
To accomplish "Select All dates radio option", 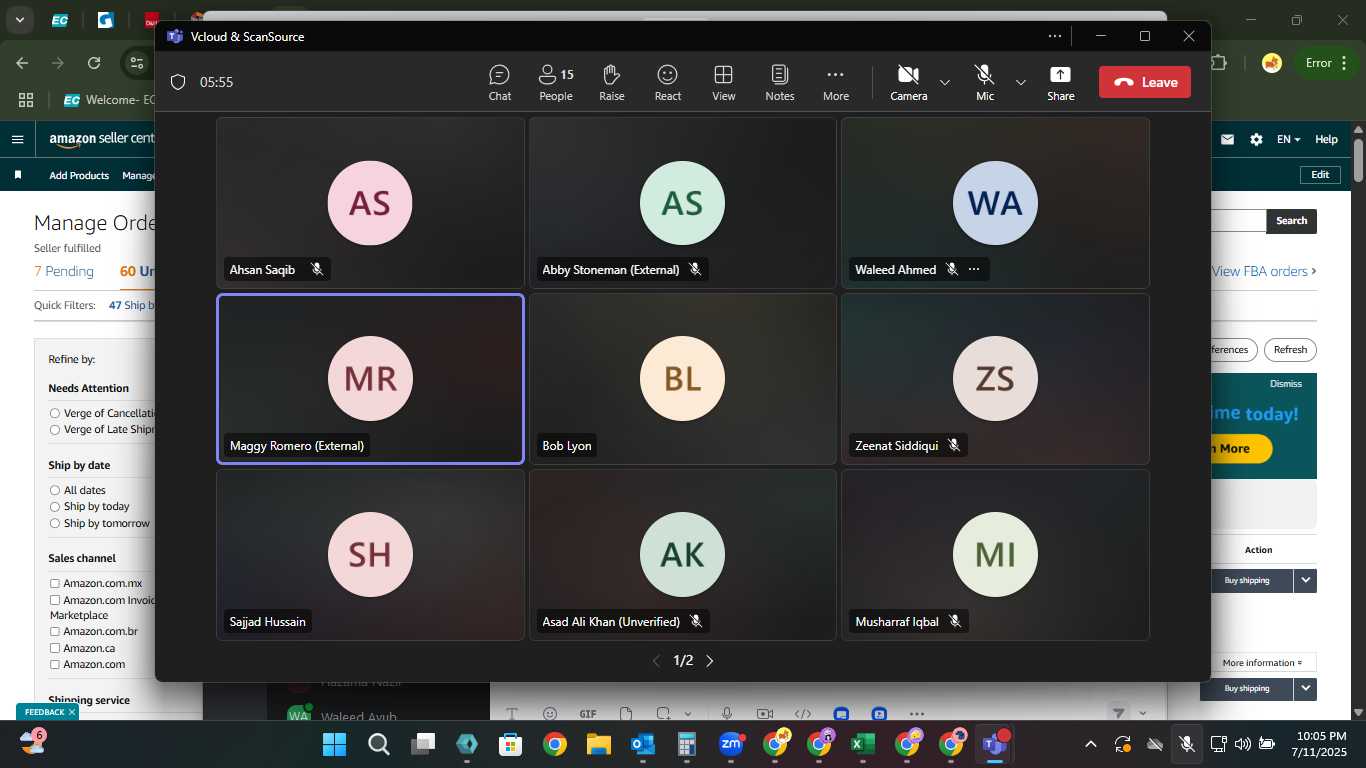I will (x=55, y=491).
